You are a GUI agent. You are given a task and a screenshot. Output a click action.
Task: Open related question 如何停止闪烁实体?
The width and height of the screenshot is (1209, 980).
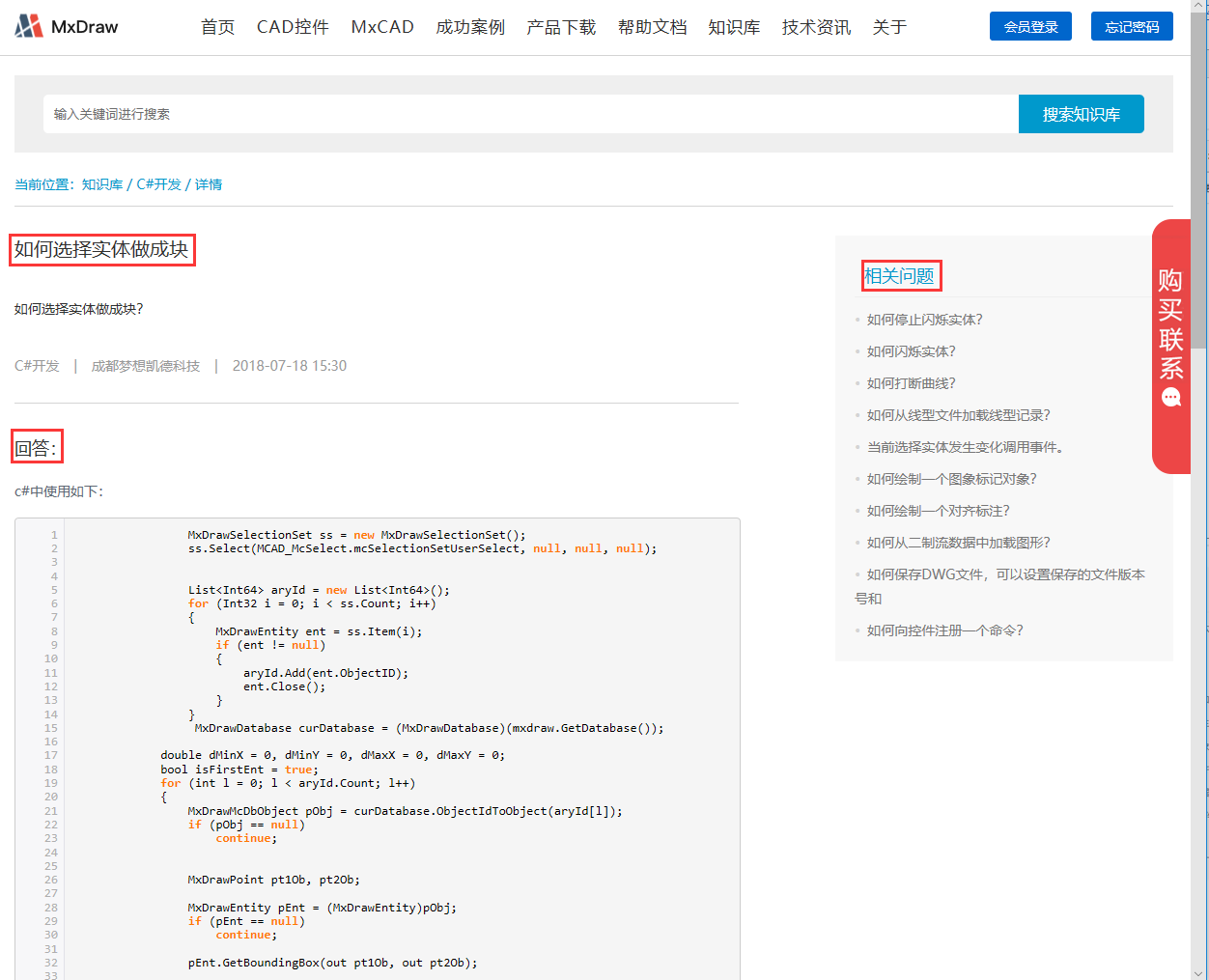pyautogui.click(x=924, y=320)
